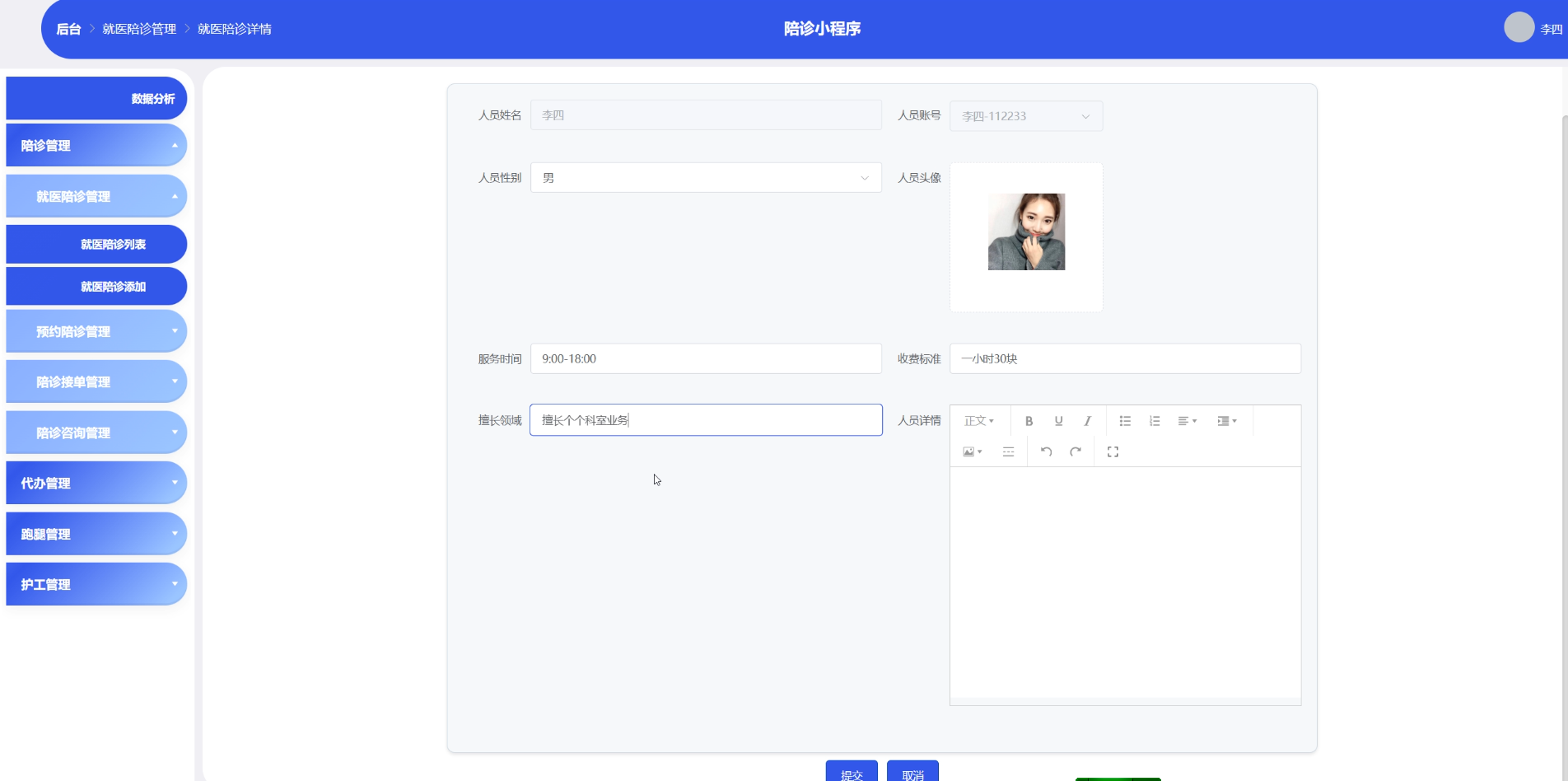The width and height of the screenshot is (1568, 781).
Task: Open insert image menu
Action: pos(973,451)
